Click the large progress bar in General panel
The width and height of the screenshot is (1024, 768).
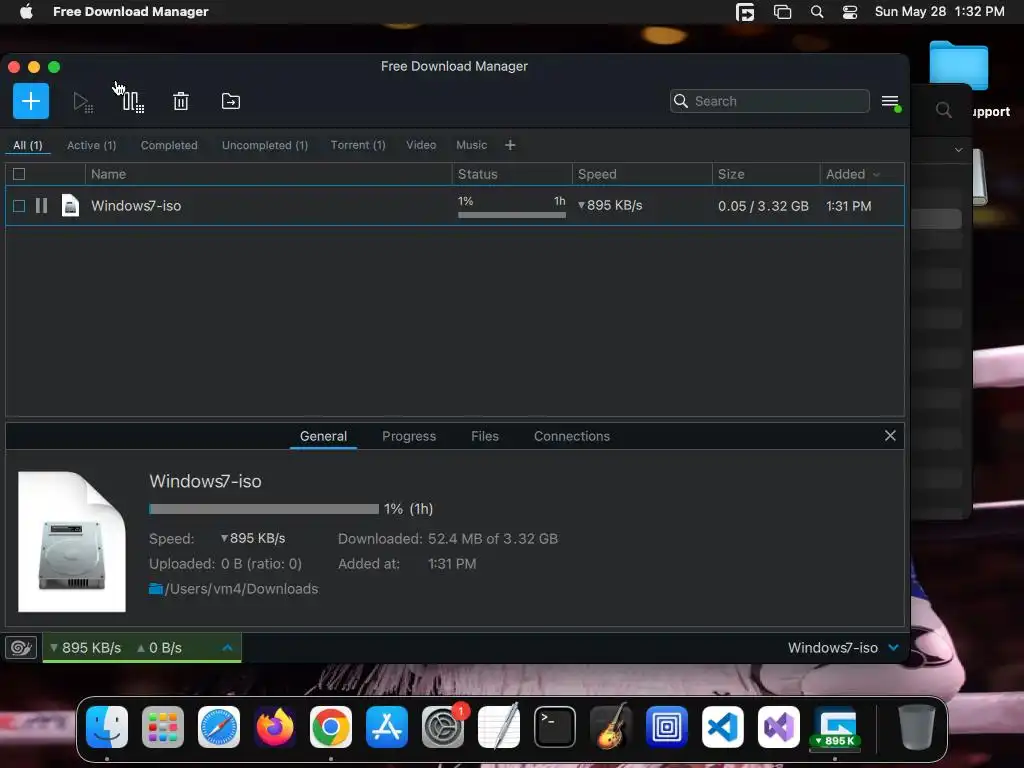pos(264,509)
